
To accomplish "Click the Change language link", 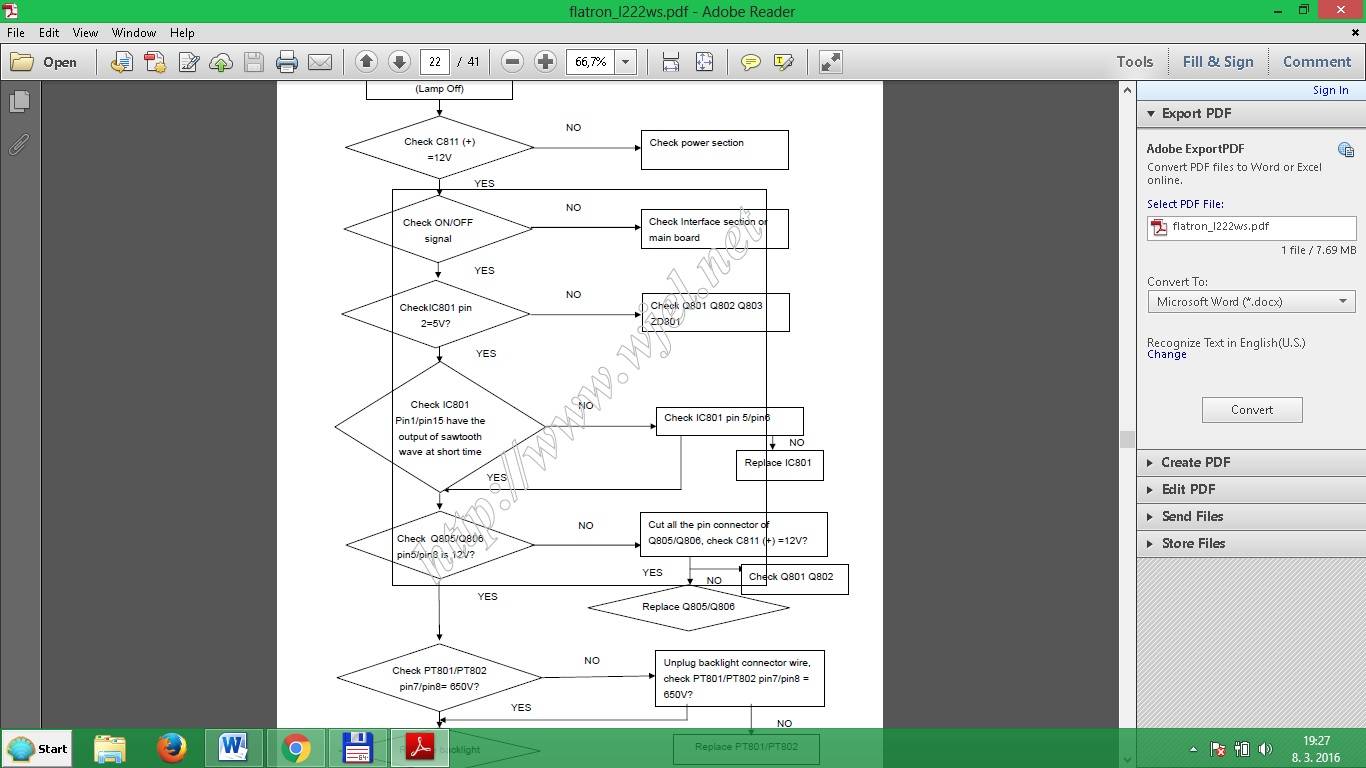I will coord(1166,354).
